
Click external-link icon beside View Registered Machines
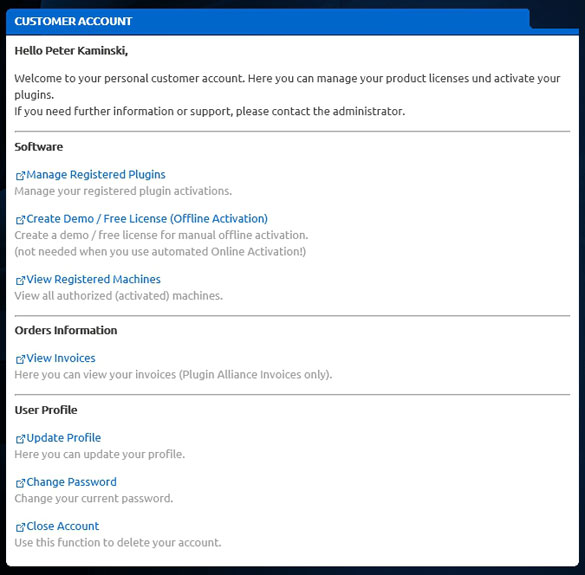coord(20,280)
